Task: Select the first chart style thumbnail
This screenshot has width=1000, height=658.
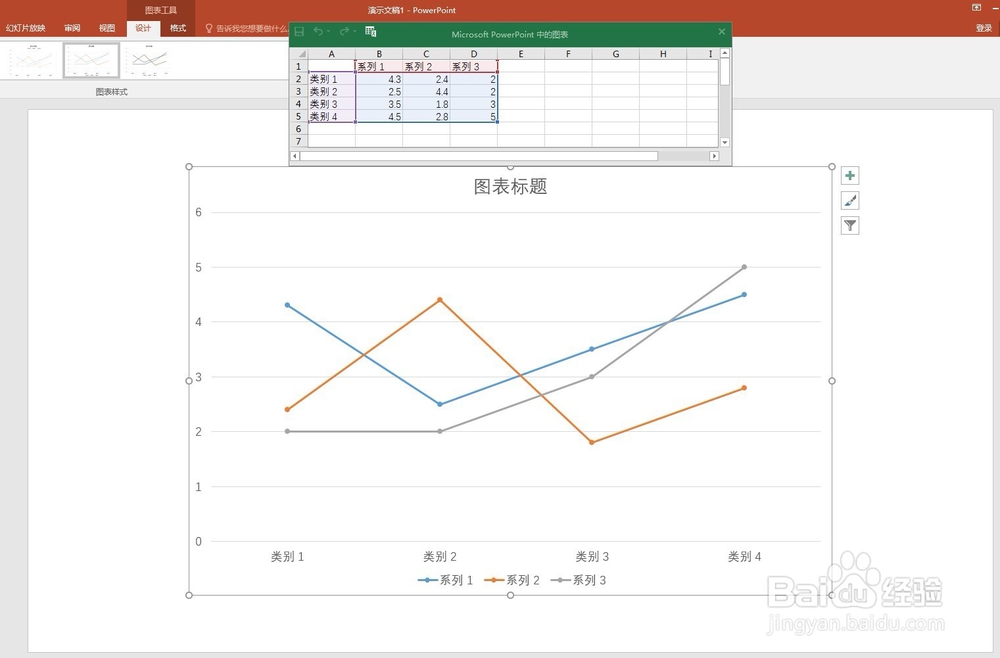Action: pos(30,61)
